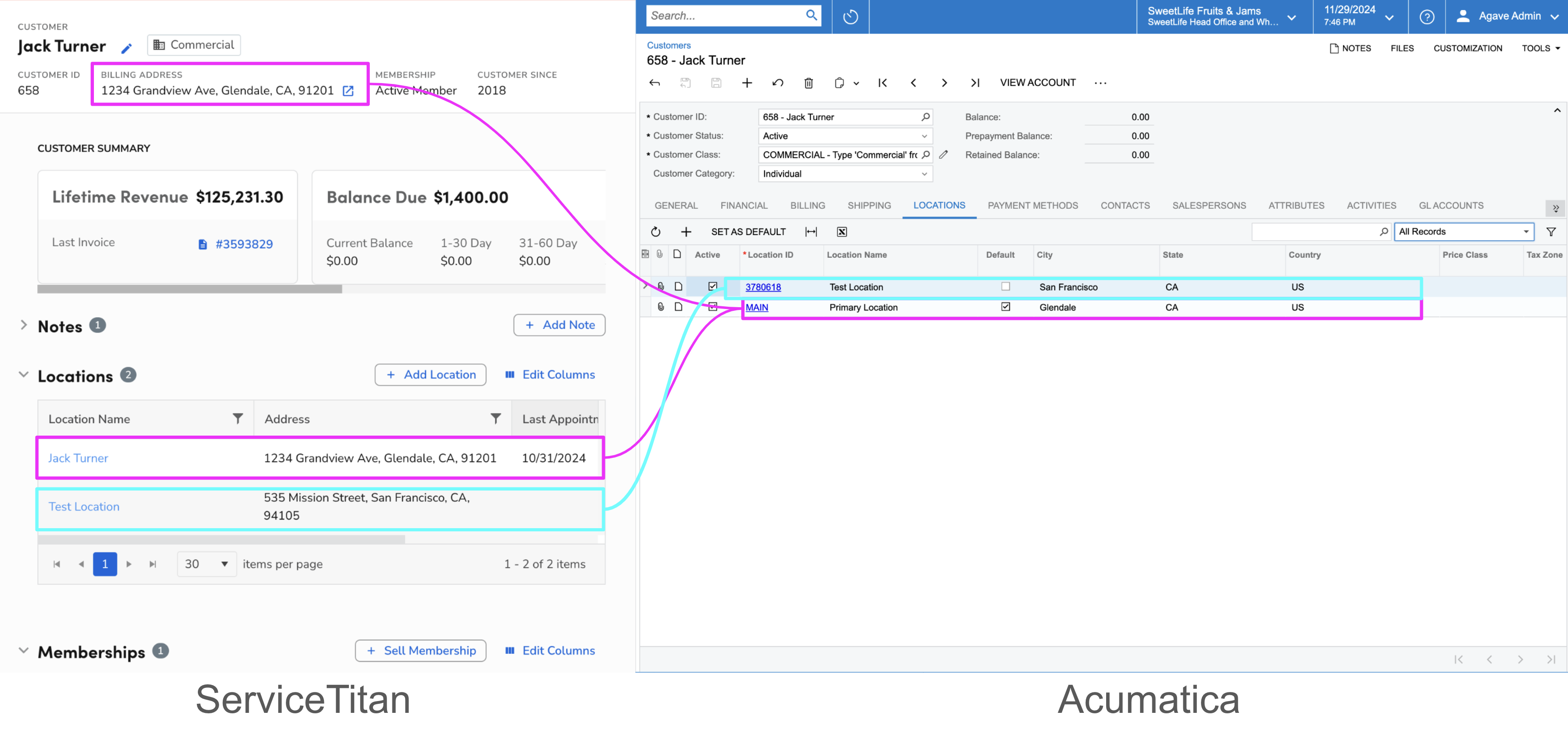This screenshot has width=1568, height=736.
Task: Go to last record icon
Action: coord(975,83)
